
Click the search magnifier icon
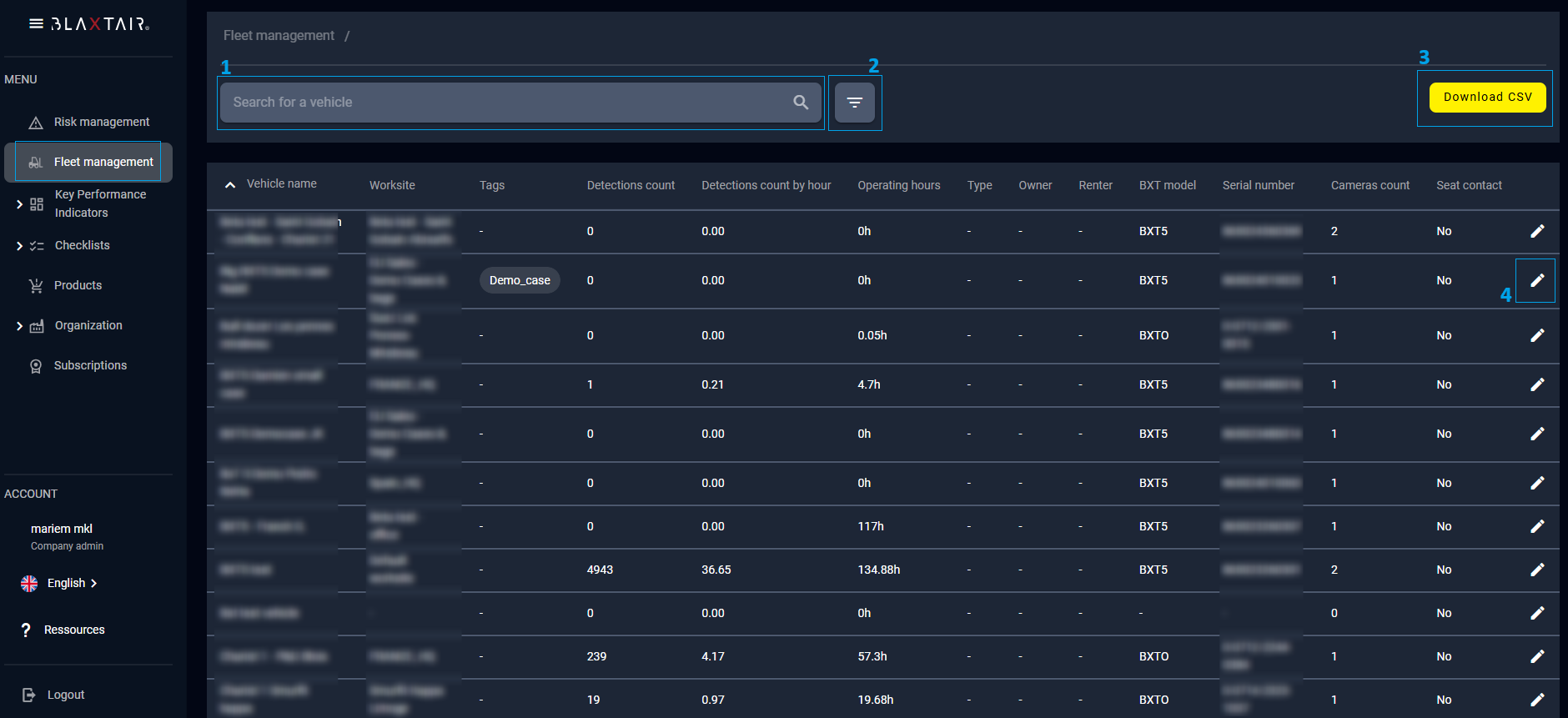pyautogui.click(x=801, y=102)
